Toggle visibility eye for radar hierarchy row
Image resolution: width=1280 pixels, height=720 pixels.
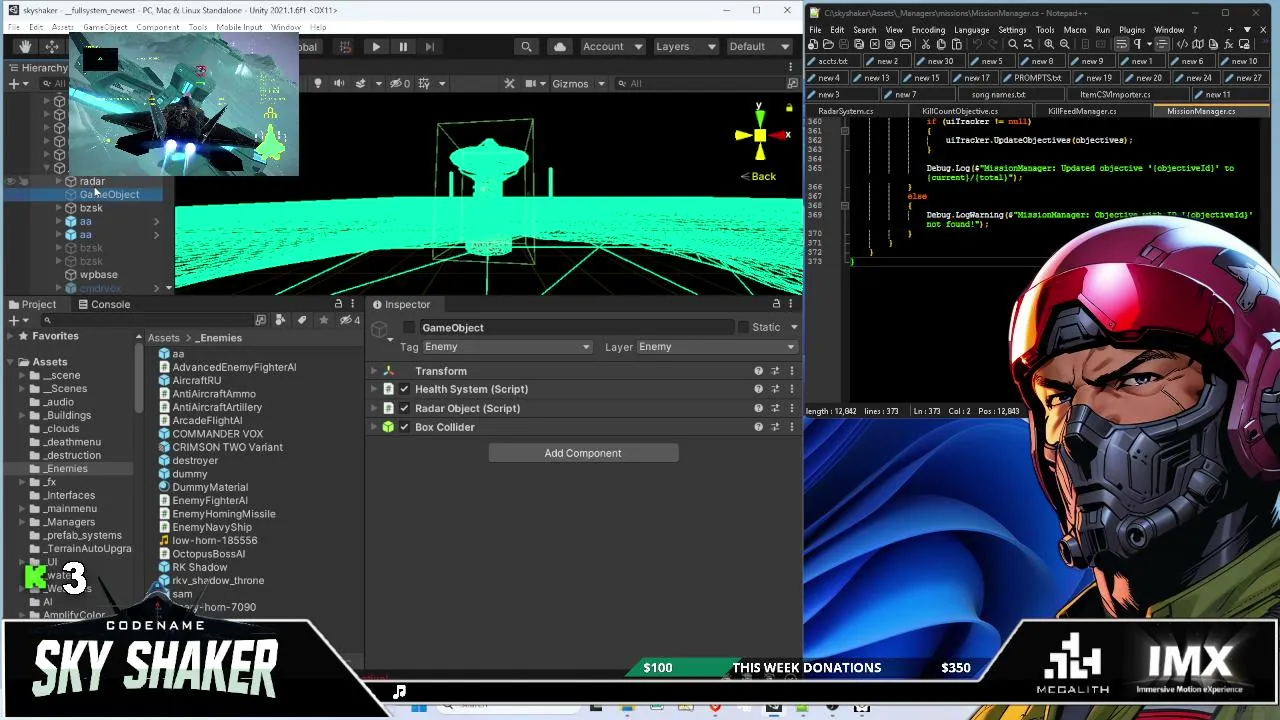[11, 181]
